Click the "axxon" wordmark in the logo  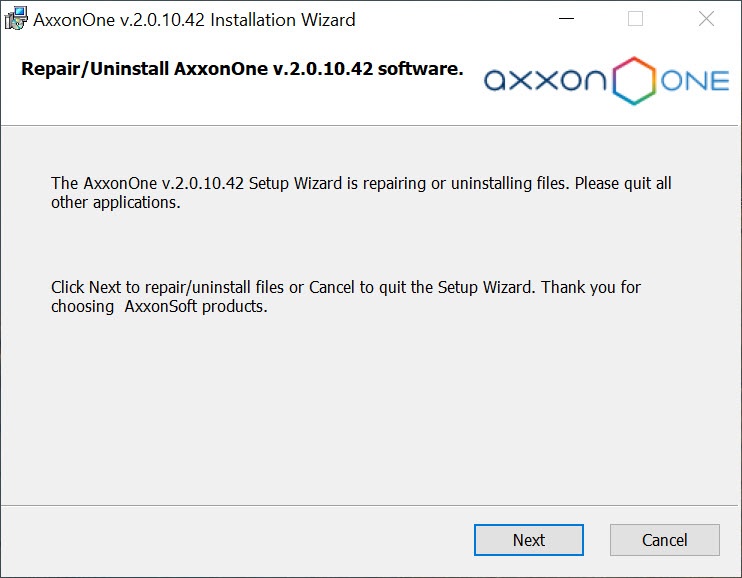546,81
